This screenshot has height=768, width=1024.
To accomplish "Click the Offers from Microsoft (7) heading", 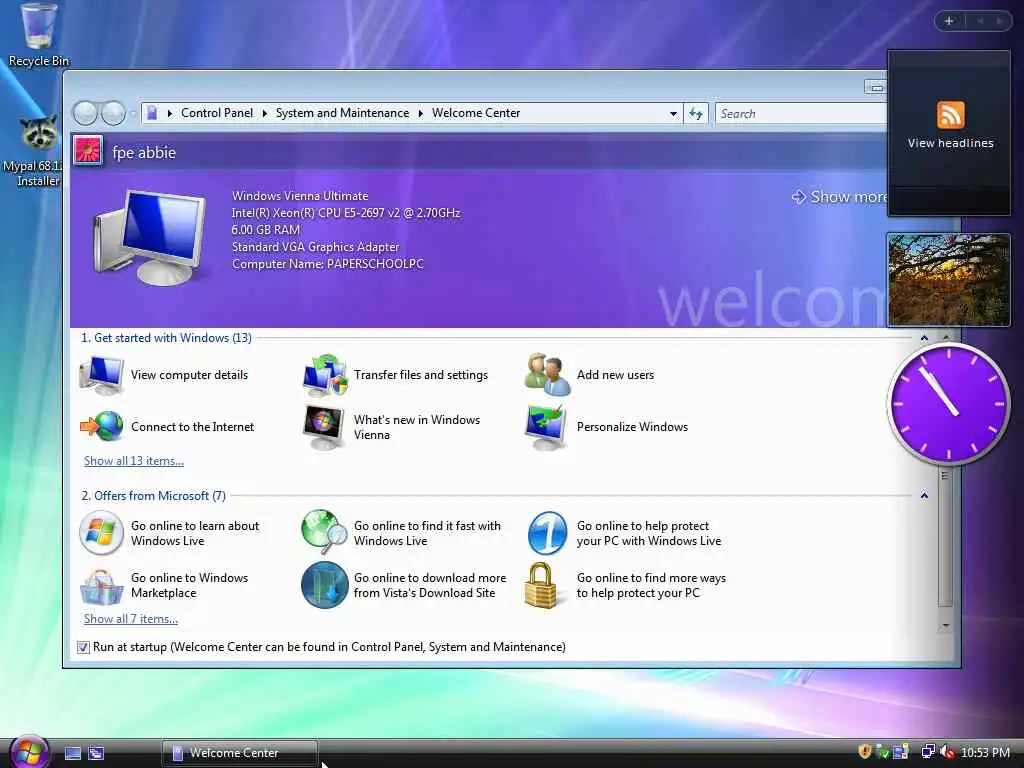I will (x=153, y=496).
